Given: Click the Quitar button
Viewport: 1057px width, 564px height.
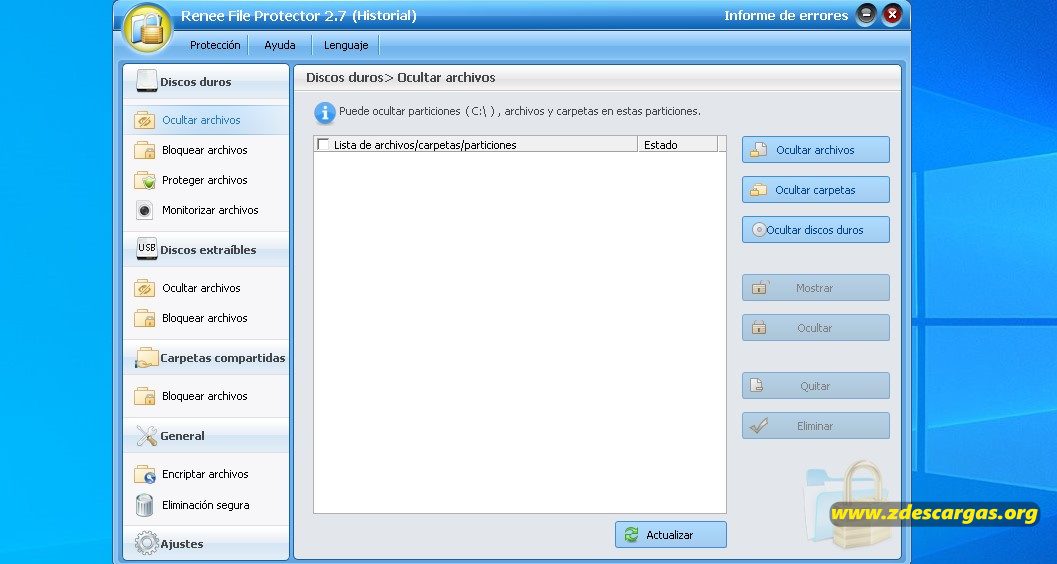Looking at the screenshot, I should point(816,385).
